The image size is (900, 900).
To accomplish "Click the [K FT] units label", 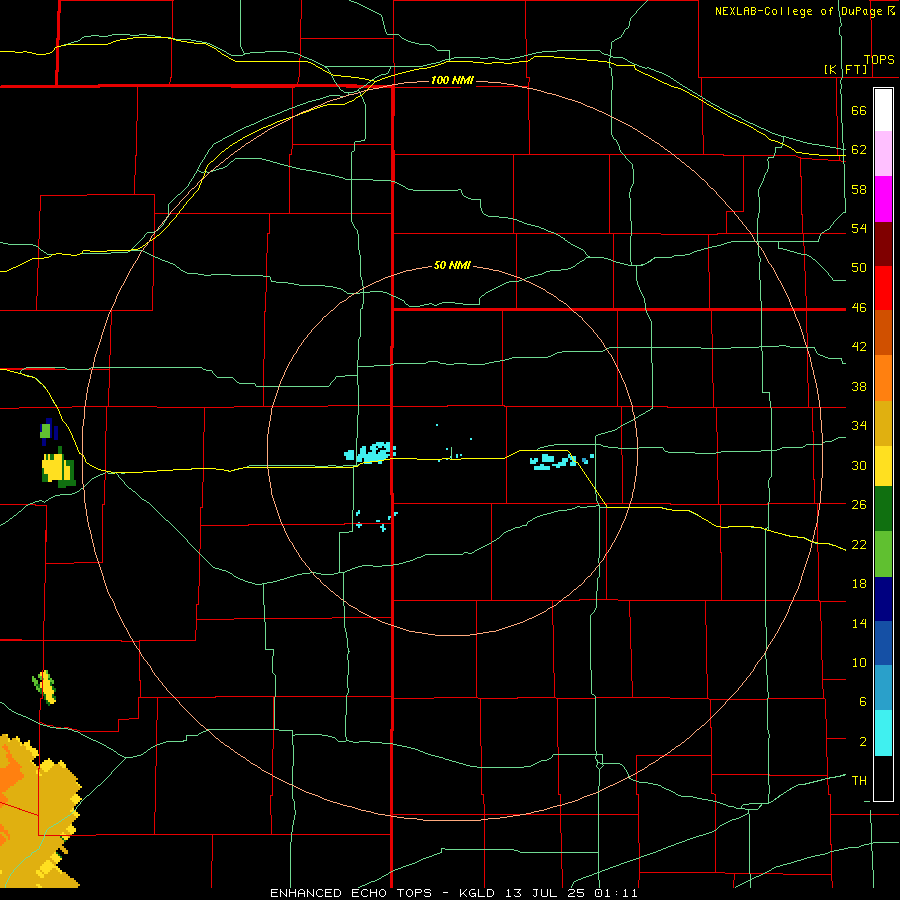I will (845, 69).
